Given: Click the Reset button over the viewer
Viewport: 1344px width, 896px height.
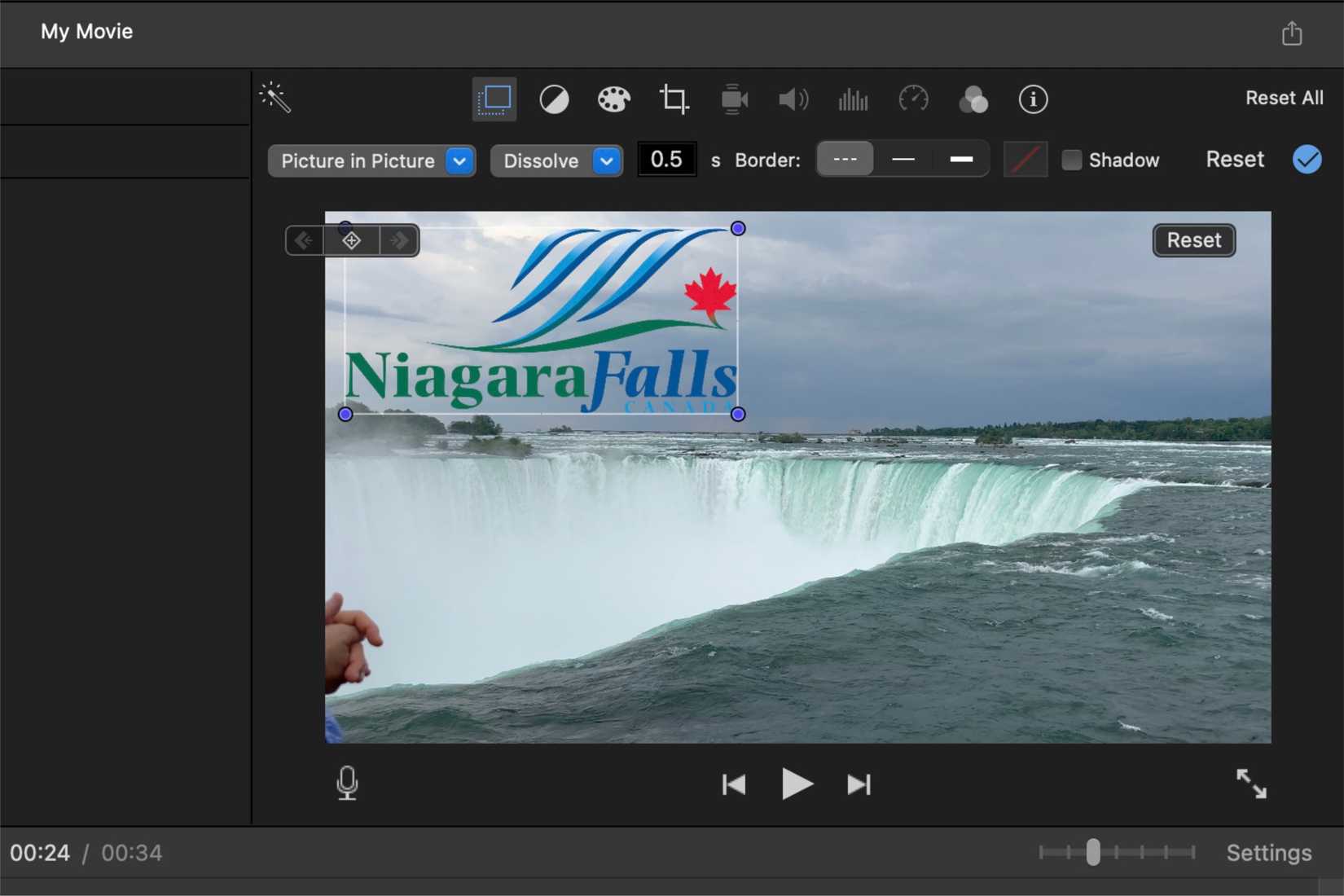Looking at the screenshot, I should click(1193, 240).
